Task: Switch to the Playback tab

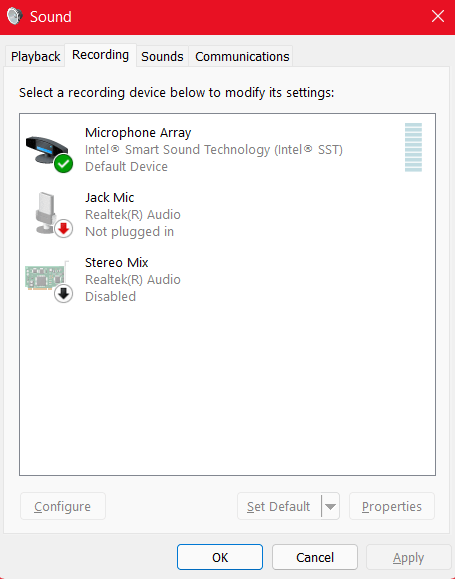Action: (x=35, y=56)
